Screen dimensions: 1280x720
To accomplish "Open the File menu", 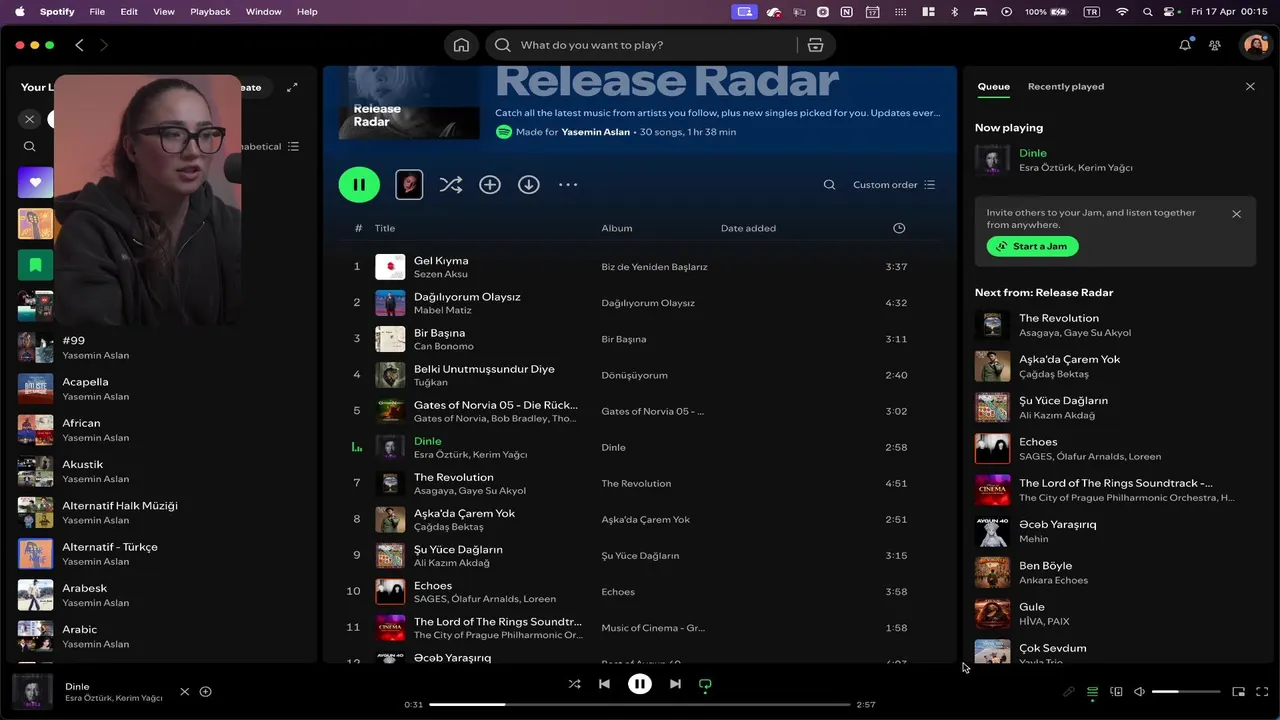I will pyautogui.click(x=97, y=12).
